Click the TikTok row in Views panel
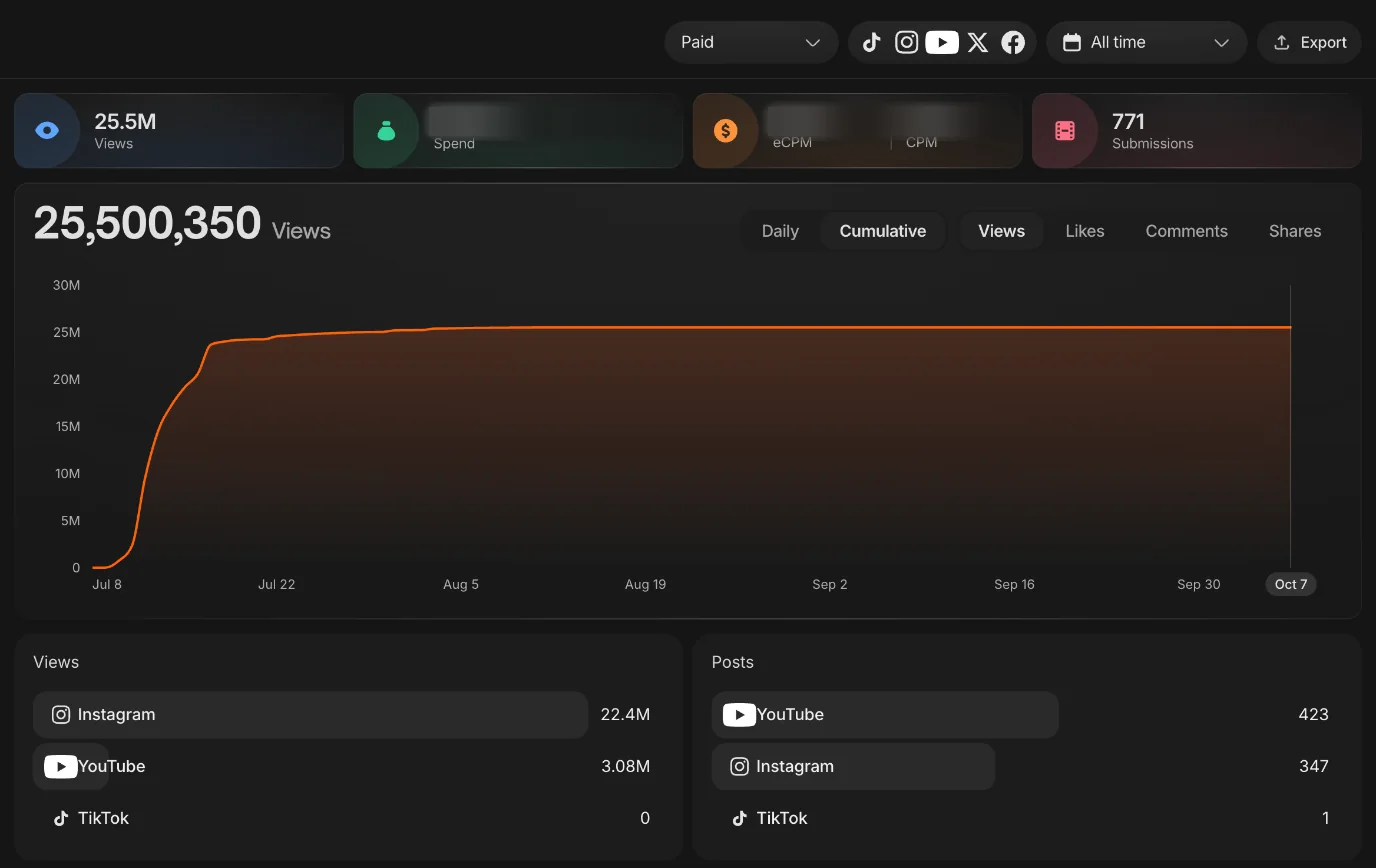1376x868 pixels. (x=348, y=818)
